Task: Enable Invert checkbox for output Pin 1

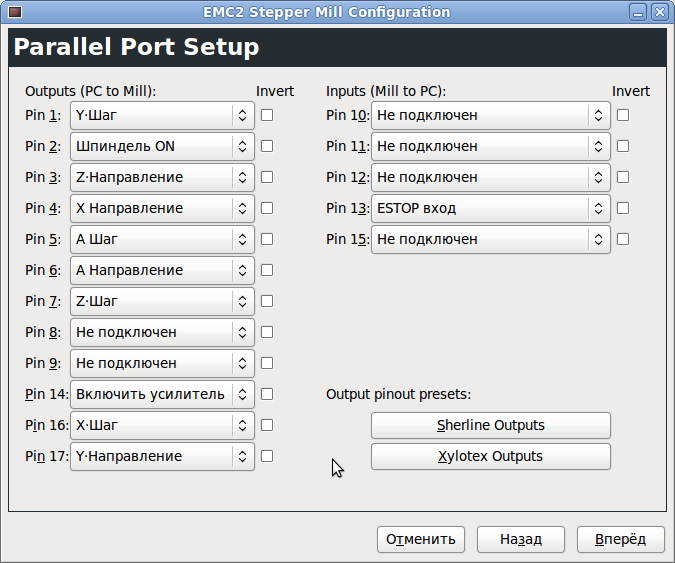Action: pyautogui.click(x=267, y=115)
